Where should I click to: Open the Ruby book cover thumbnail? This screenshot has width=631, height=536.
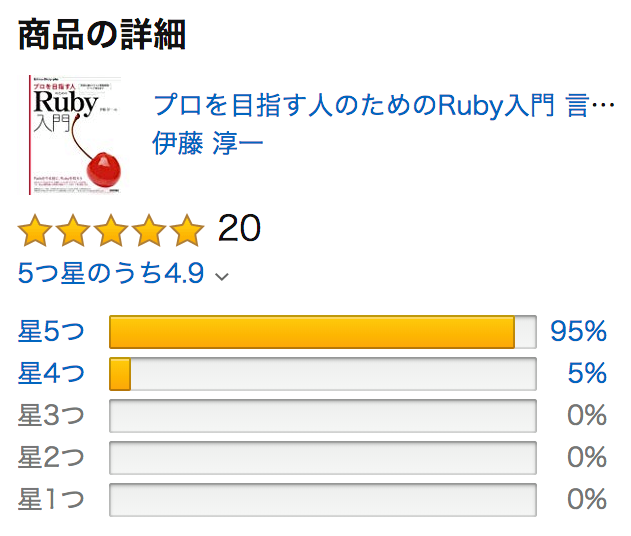(x=75, y=134)
